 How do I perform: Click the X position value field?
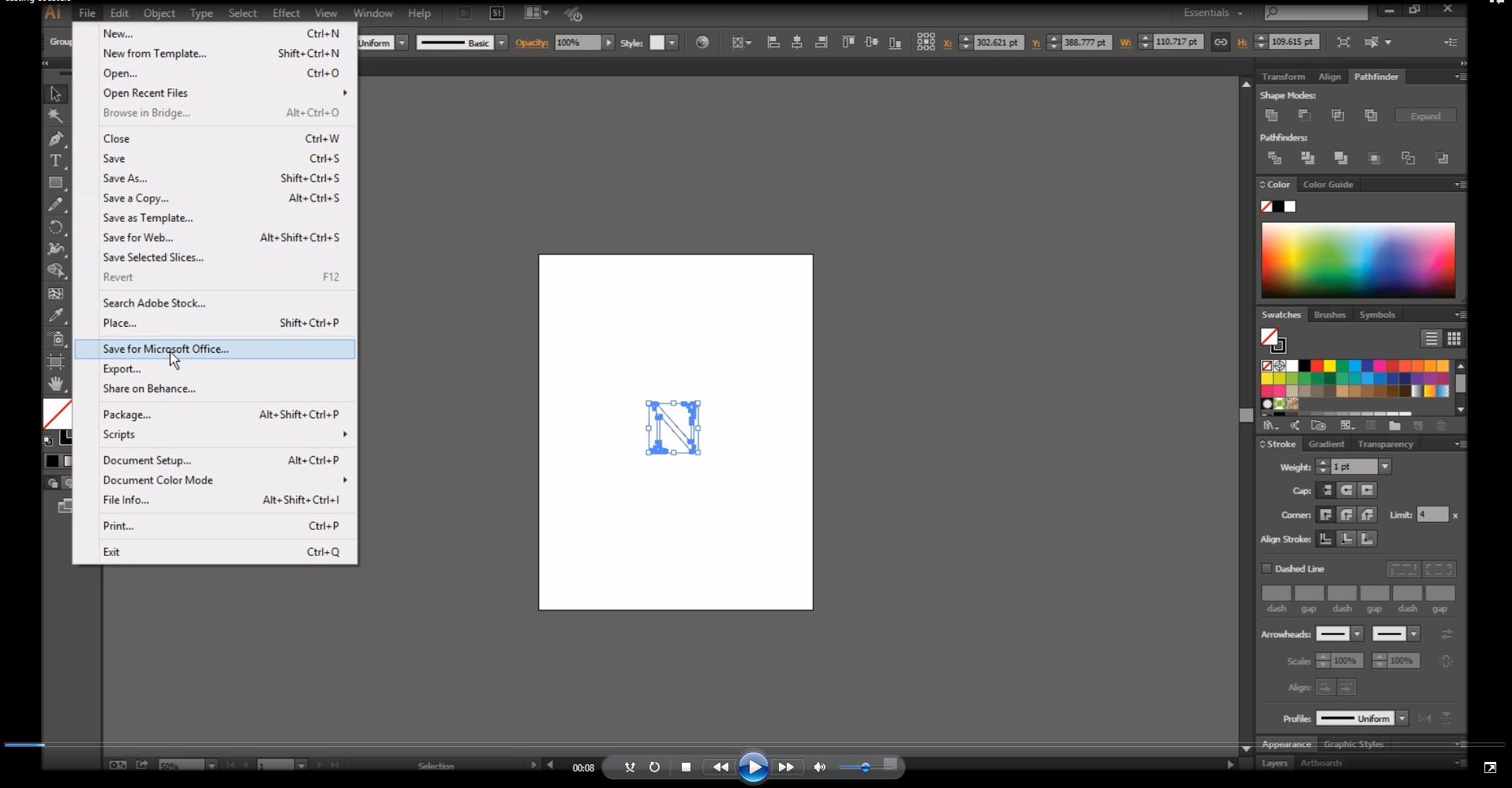coord(997,43)
